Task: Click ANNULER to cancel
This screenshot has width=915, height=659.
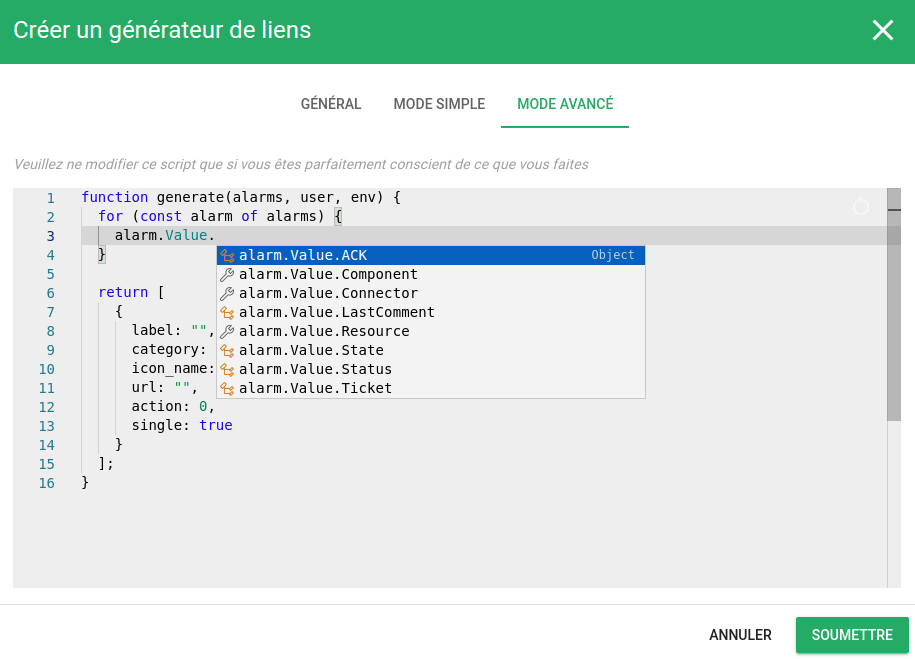Action: tap(740, 634)
